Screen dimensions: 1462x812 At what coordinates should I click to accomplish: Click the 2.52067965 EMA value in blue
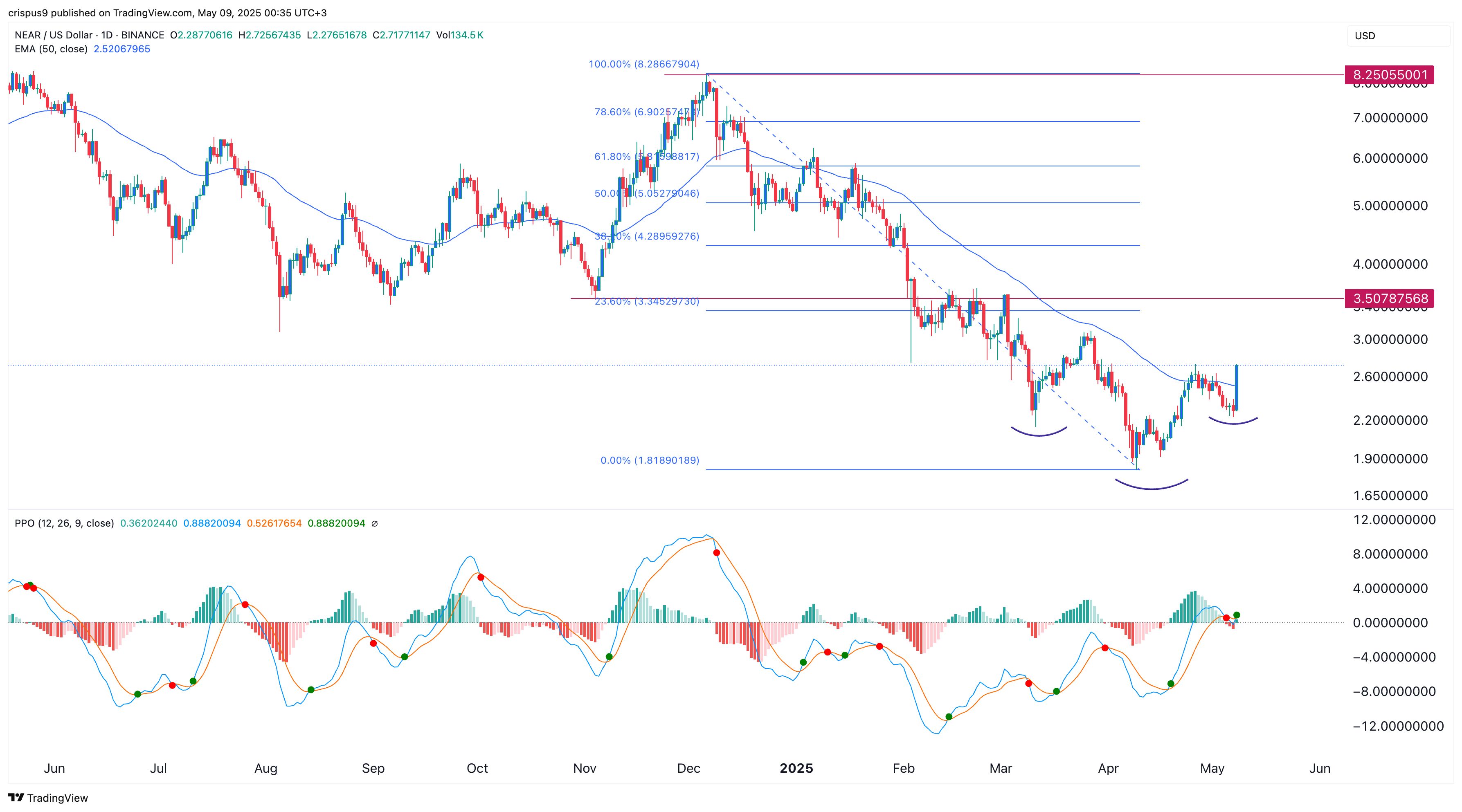pos(122,49)
